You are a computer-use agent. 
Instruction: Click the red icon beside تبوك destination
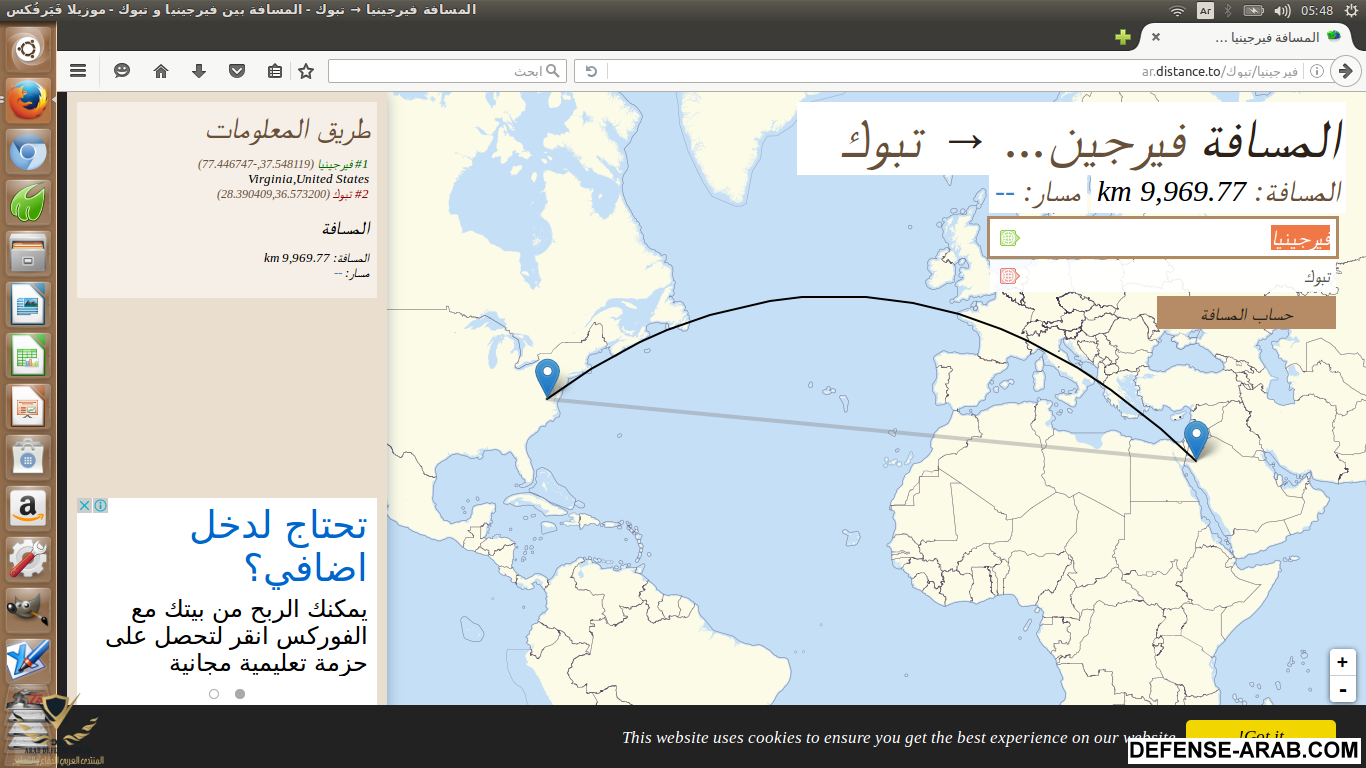pos(1009,276)
